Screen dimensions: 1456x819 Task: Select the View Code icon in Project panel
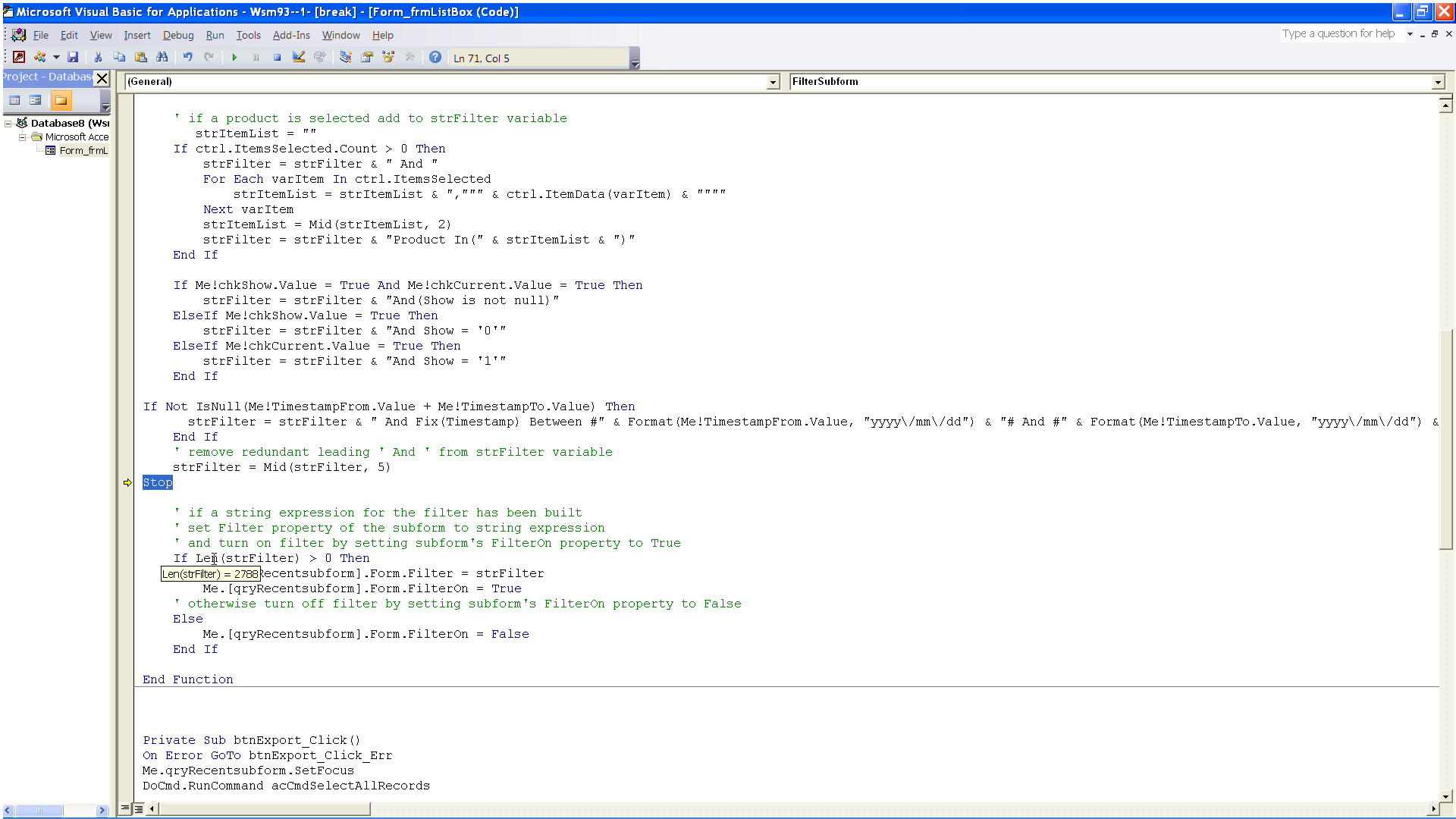[14, 100]
